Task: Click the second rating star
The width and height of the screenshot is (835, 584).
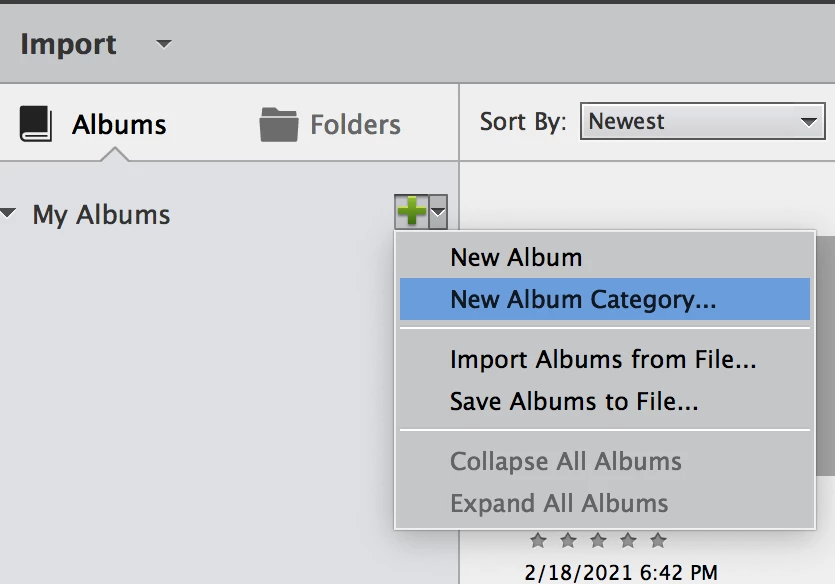Action: (568, 541)
